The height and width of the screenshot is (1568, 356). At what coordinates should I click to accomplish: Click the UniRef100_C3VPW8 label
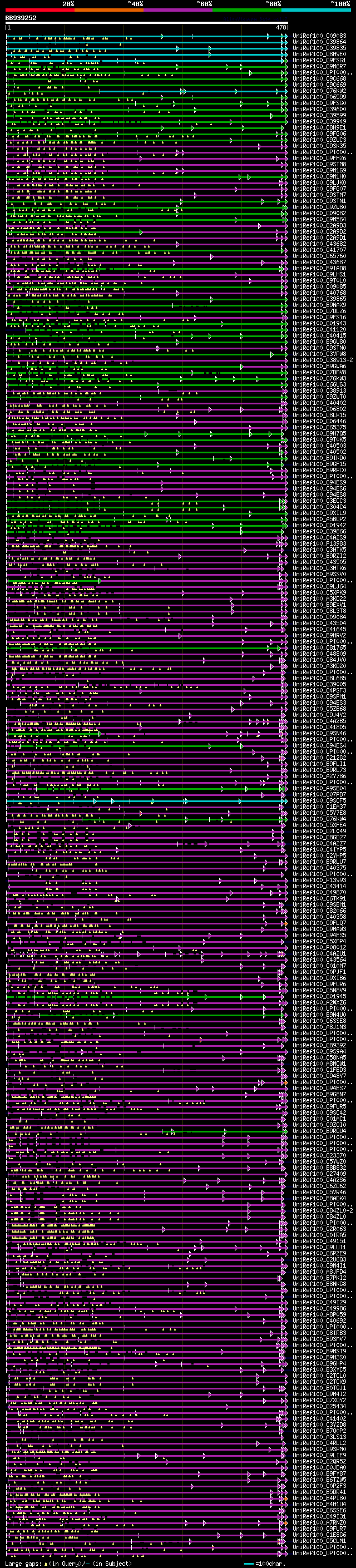(319, 354)
